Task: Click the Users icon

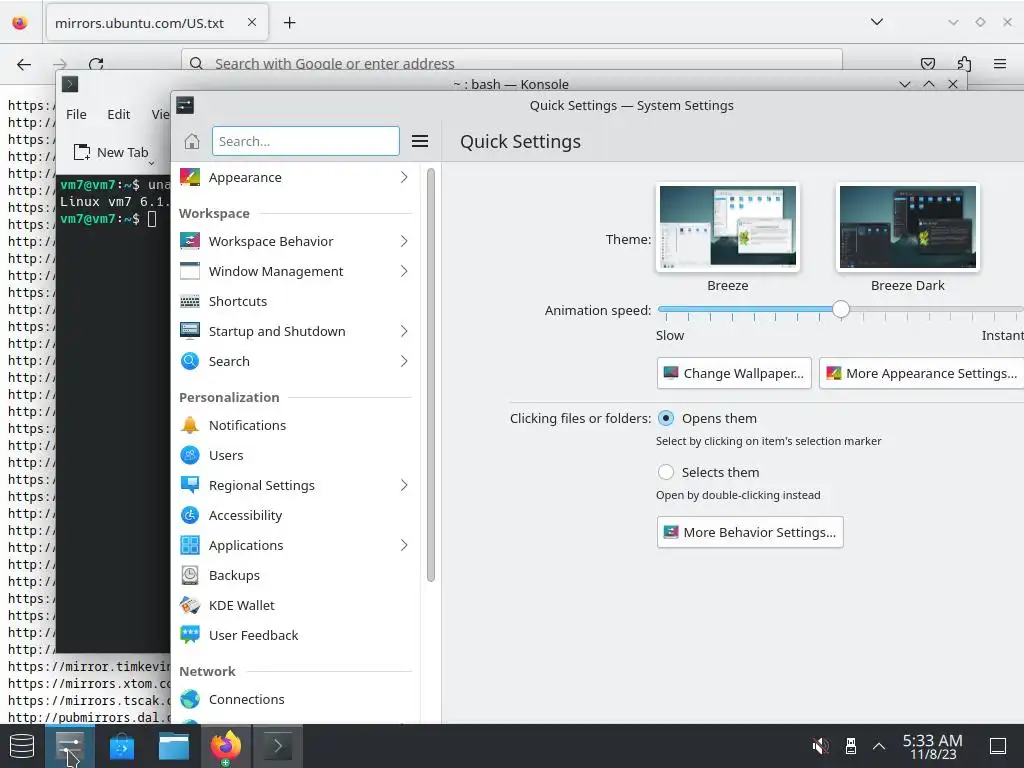Action: coord(190,456)
